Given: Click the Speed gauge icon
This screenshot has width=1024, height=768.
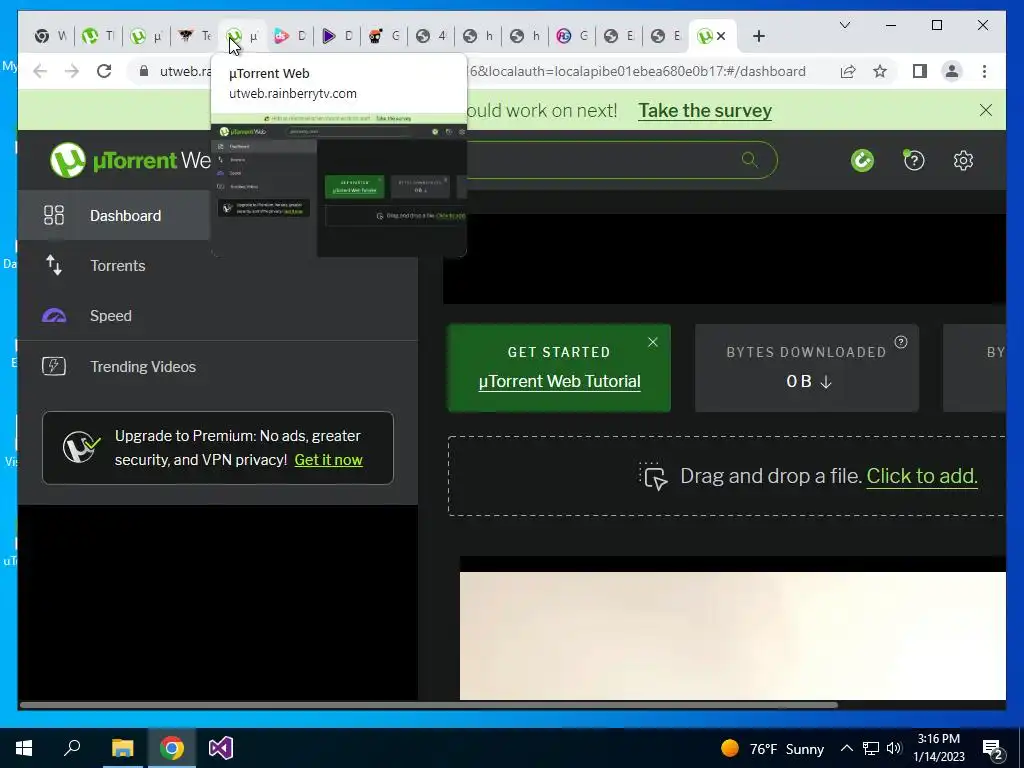Looking at the screenshot, I should click(54, 316).
